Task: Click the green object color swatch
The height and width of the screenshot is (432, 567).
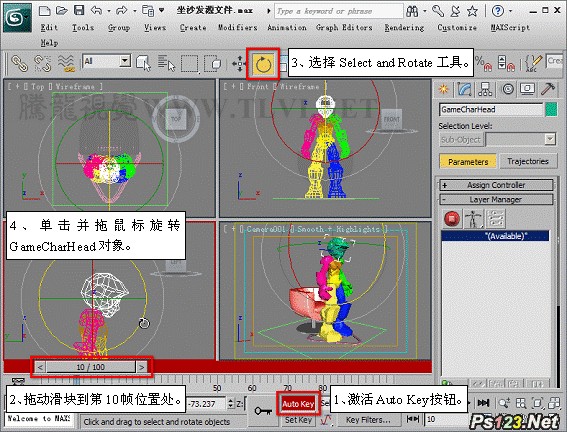Action: tap(551, 110)
